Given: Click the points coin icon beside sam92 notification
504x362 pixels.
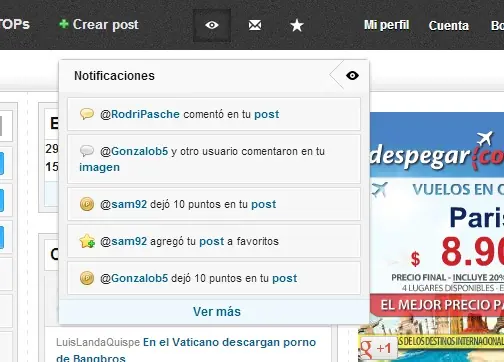Looking at the screenshot, I should click(87, 204).
